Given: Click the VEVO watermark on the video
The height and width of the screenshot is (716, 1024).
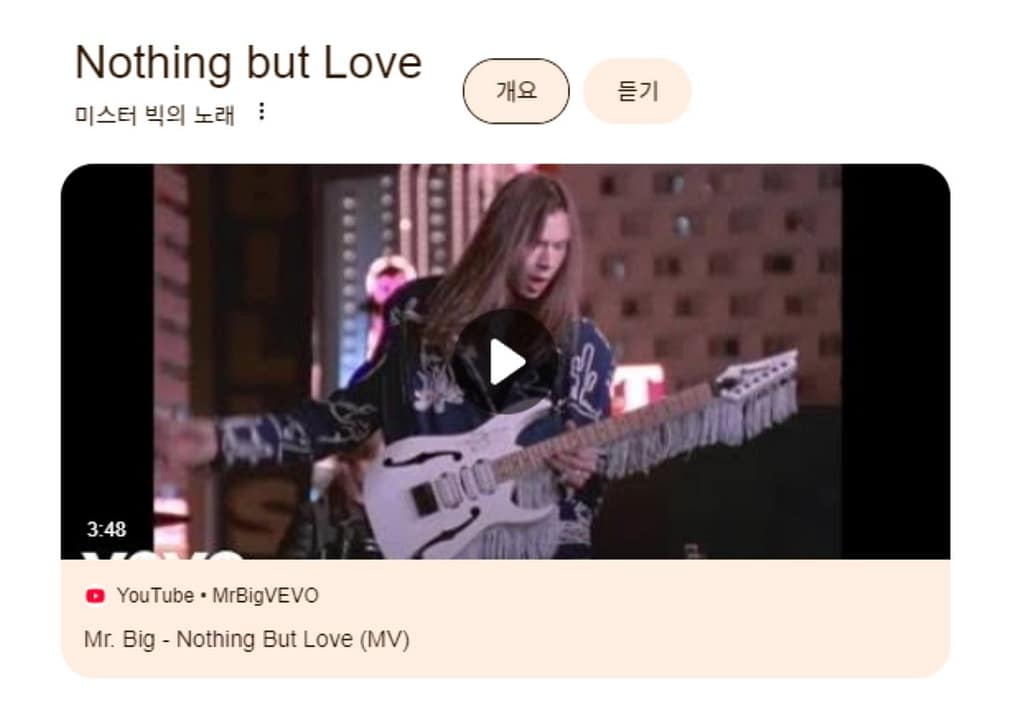Looking at the screenshot, I should (x=161, y=554).
